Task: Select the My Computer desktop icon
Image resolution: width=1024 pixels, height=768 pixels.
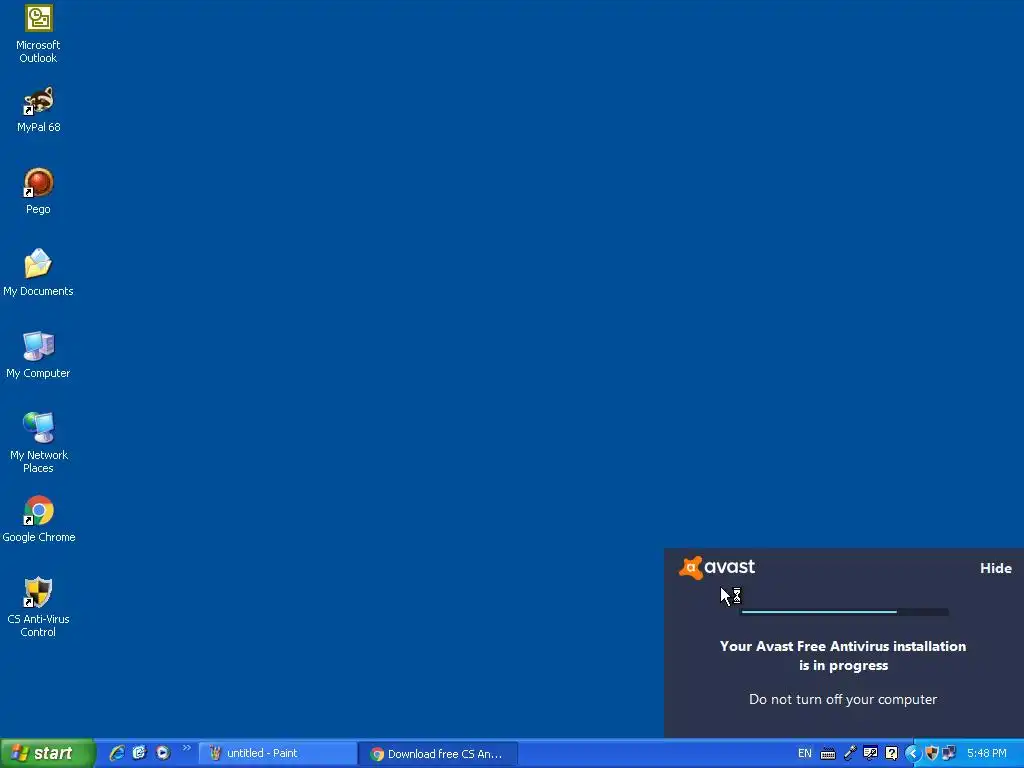Action: (x=38, y=355)
